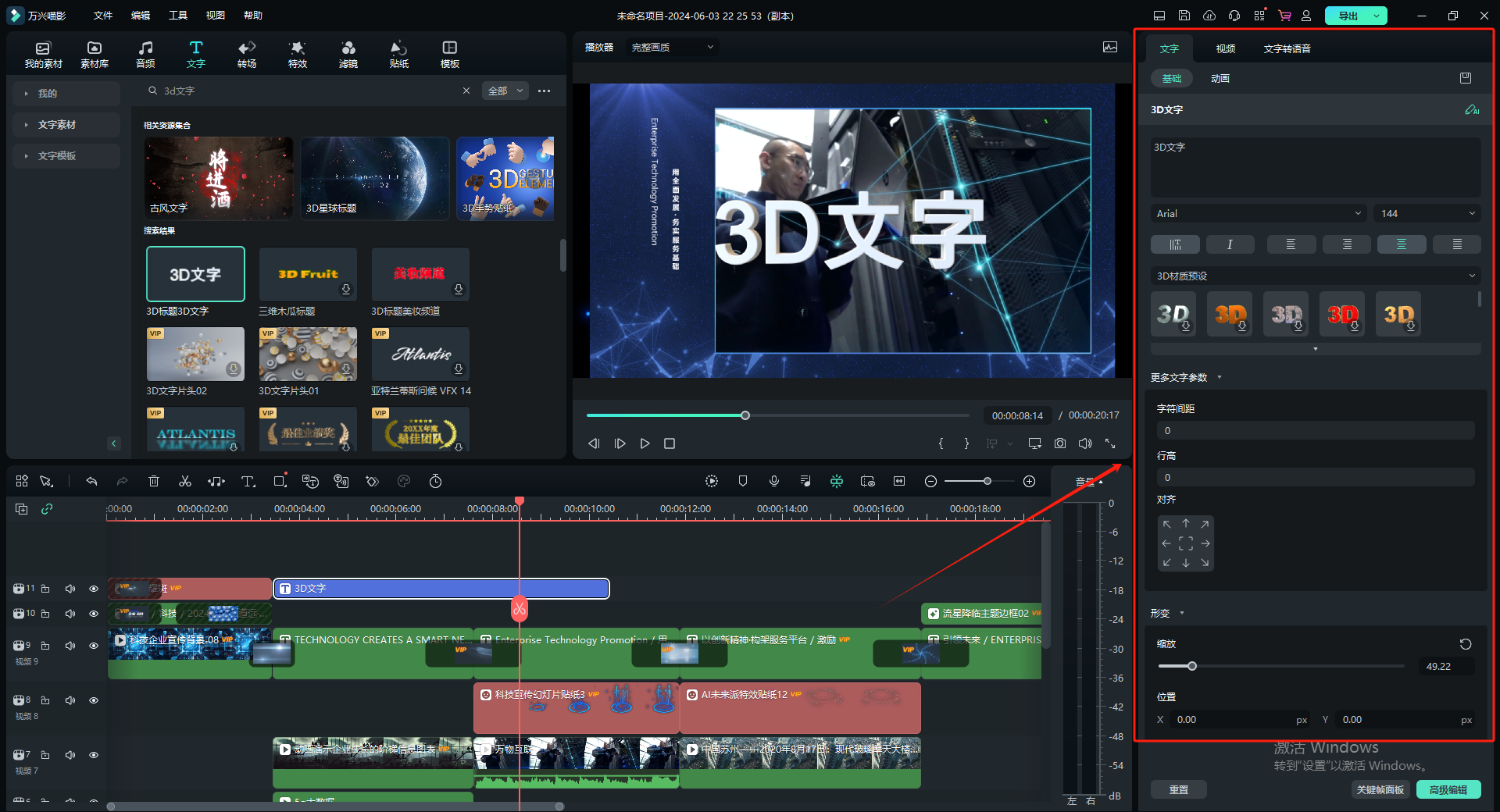Open the 贴纸 stickers panel
The image size is (1500, 812).
click(398, 54)
